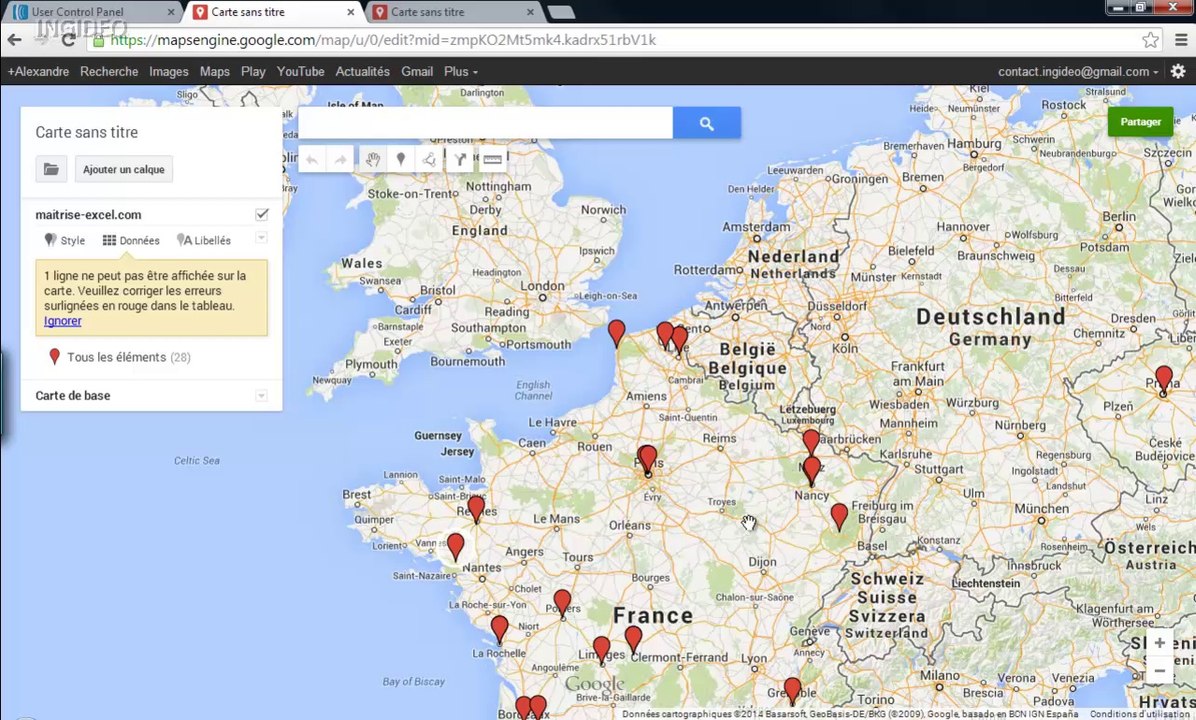
Task: Zoom out with the minus button
Action: tap(1159, 670)
